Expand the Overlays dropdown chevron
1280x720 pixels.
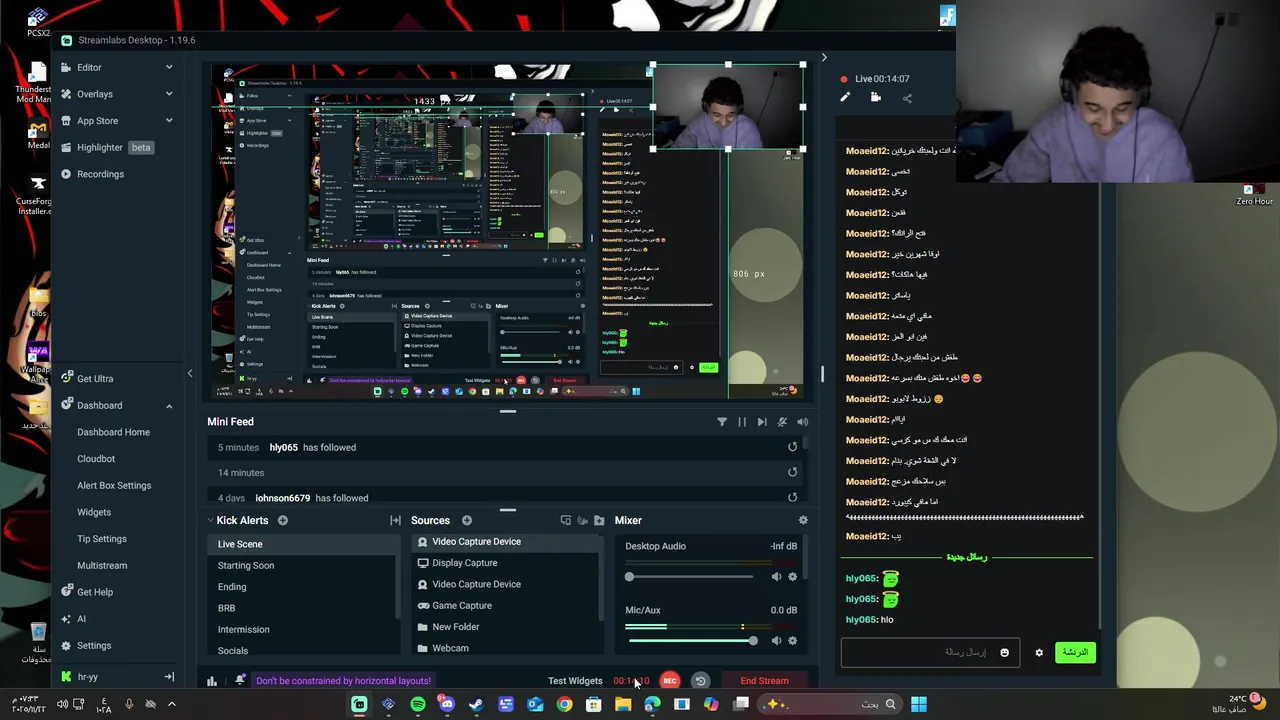[x=169, y=94]
